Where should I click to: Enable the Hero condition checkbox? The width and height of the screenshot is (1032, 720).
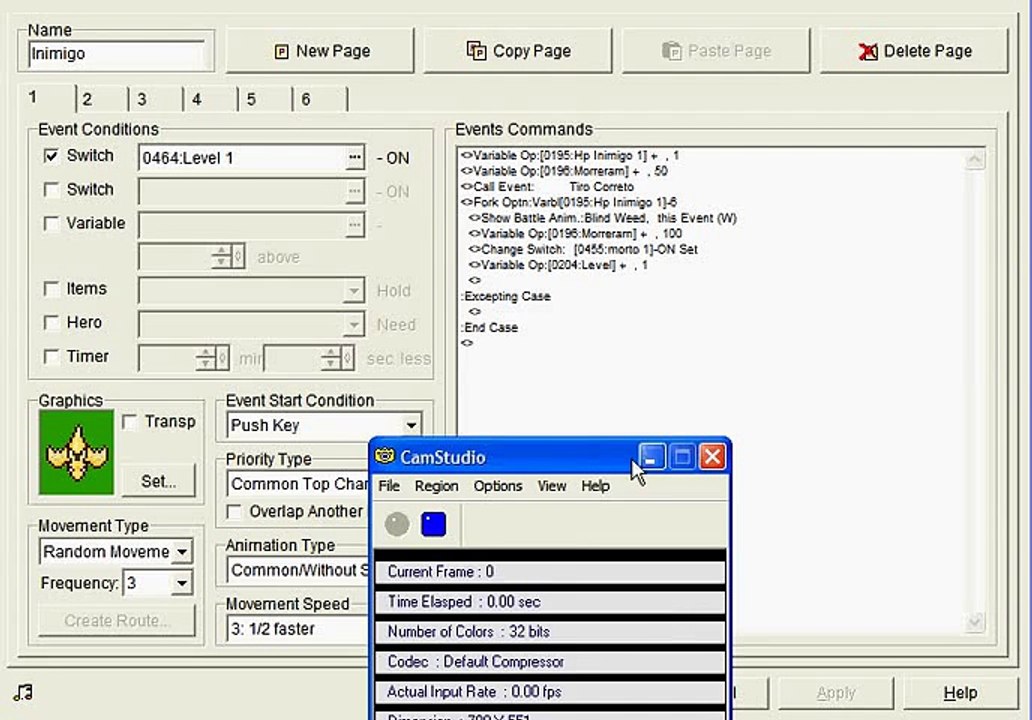click(x=51, y=322)
